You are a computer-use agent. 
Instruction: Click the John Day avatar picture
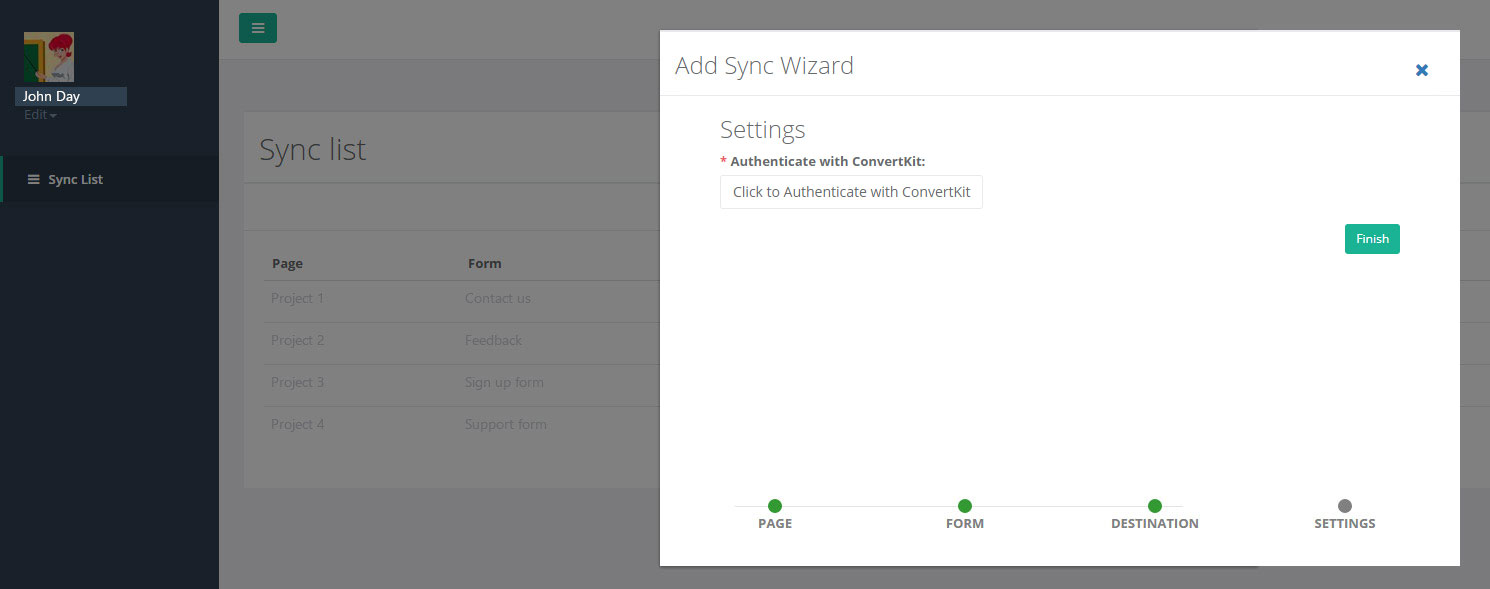[49, 57]
